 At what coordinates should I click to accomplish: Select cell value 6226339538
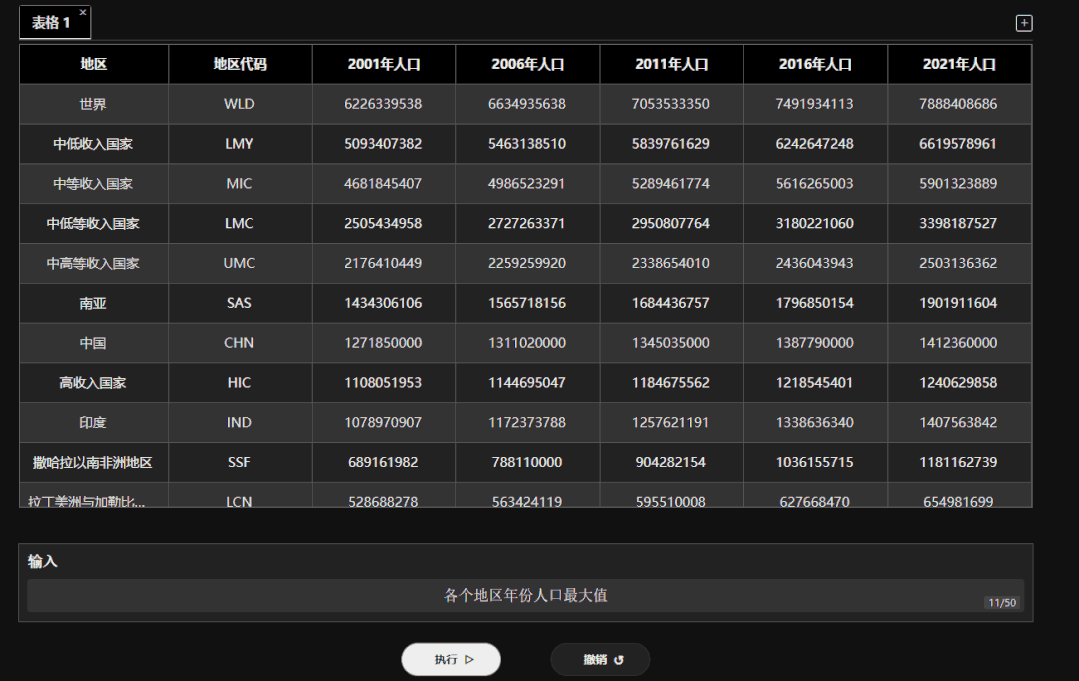point(383,104)
